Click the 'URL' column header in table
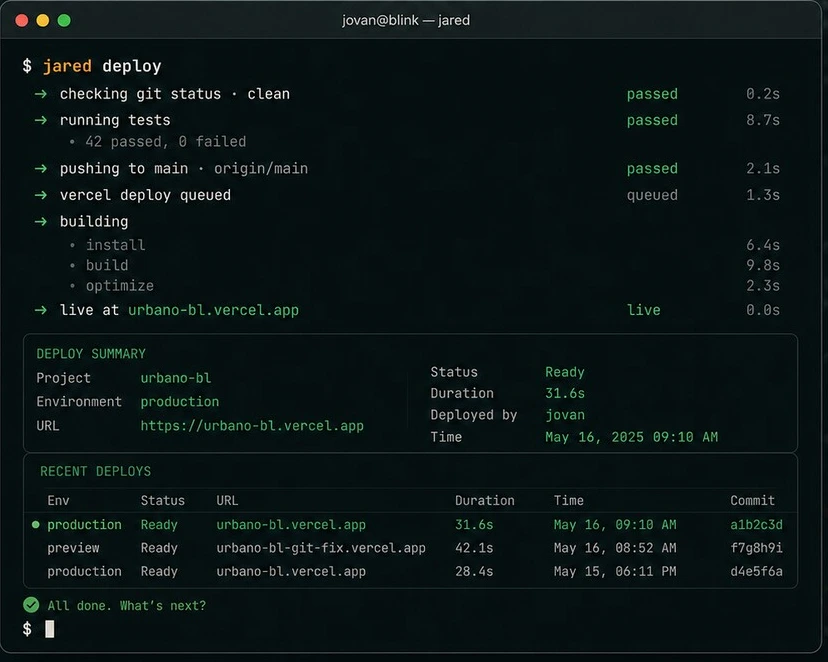828x662 pixels. click(x=227, y=500)
